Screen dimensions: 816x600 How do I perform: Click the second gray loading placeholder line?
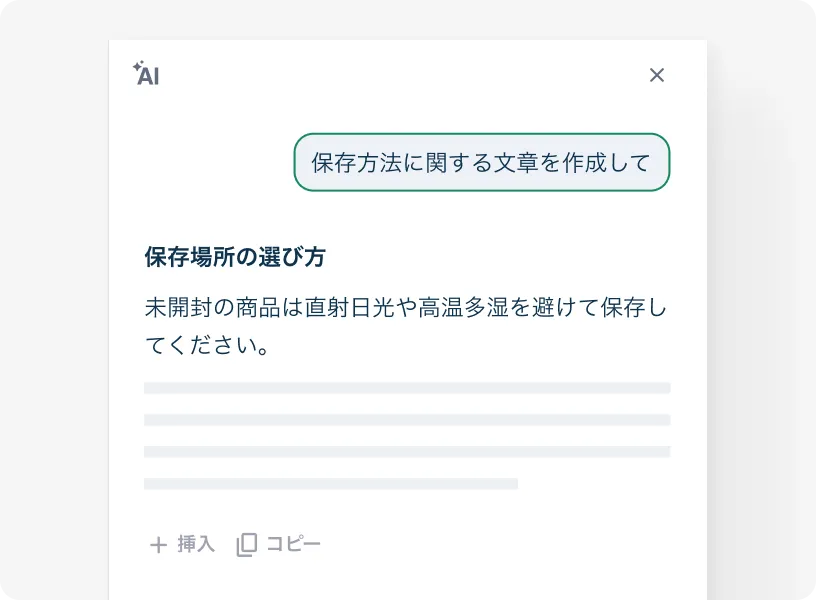(407, 420)
